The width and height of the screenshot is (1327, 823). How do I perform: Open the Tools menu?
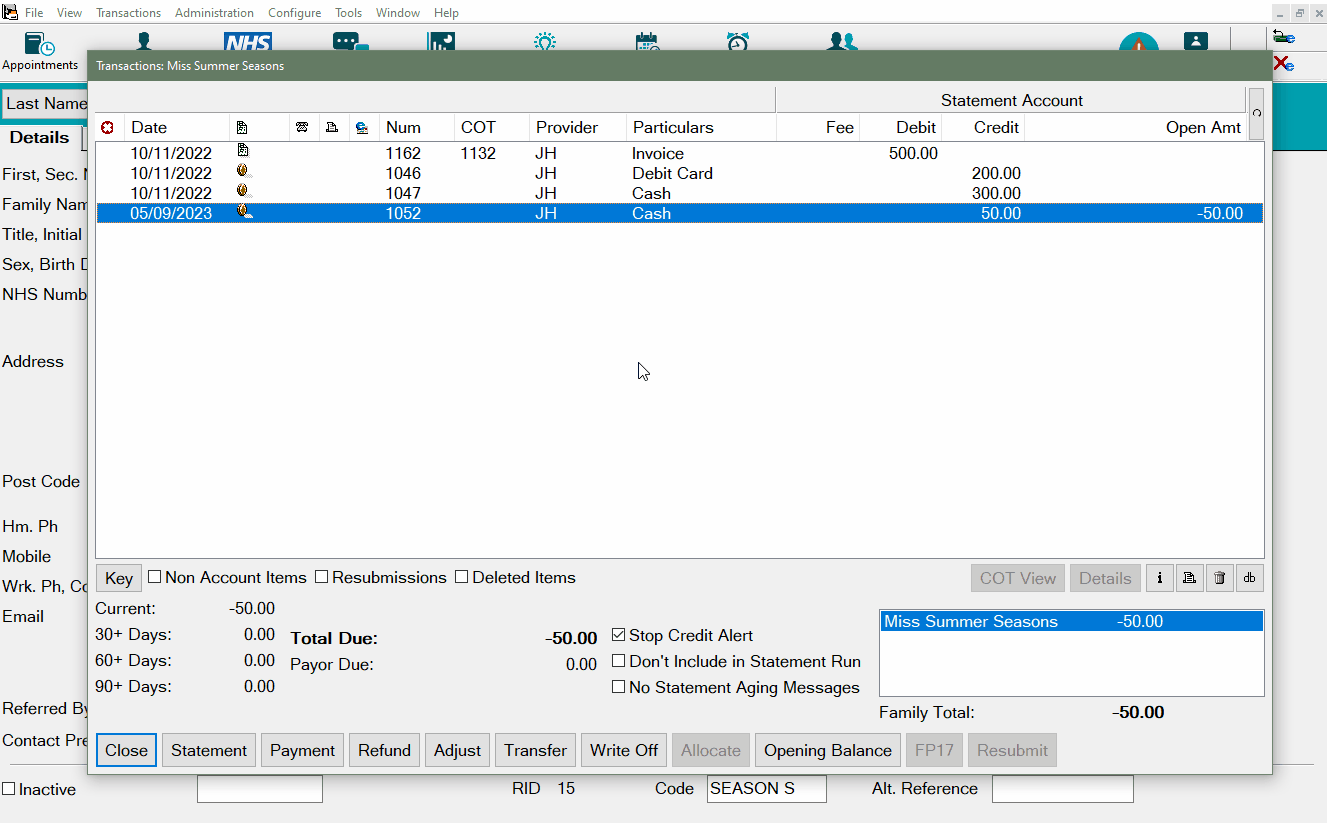348,13
